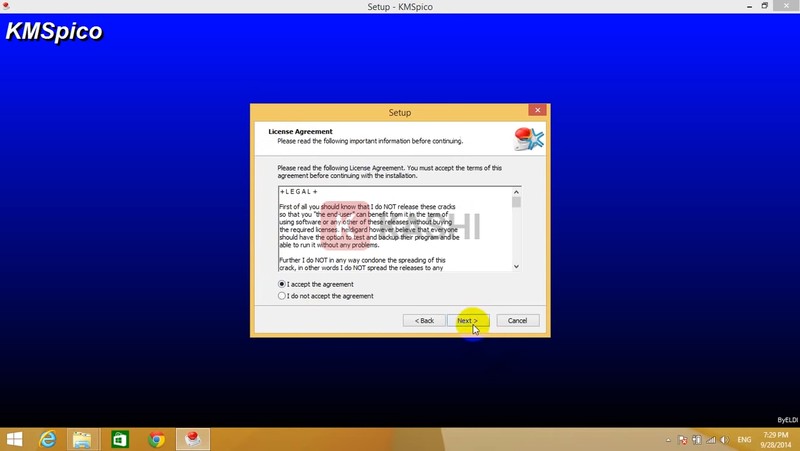Select "I do not accept the agreement" option

[282, 296]
